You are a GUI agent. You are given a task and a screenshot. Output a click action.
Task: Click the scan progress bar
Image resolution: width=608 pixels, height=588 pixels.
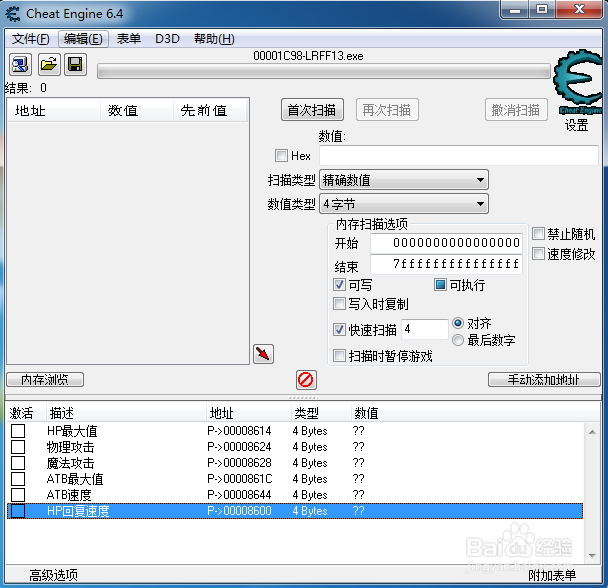(x=324, y=71)
